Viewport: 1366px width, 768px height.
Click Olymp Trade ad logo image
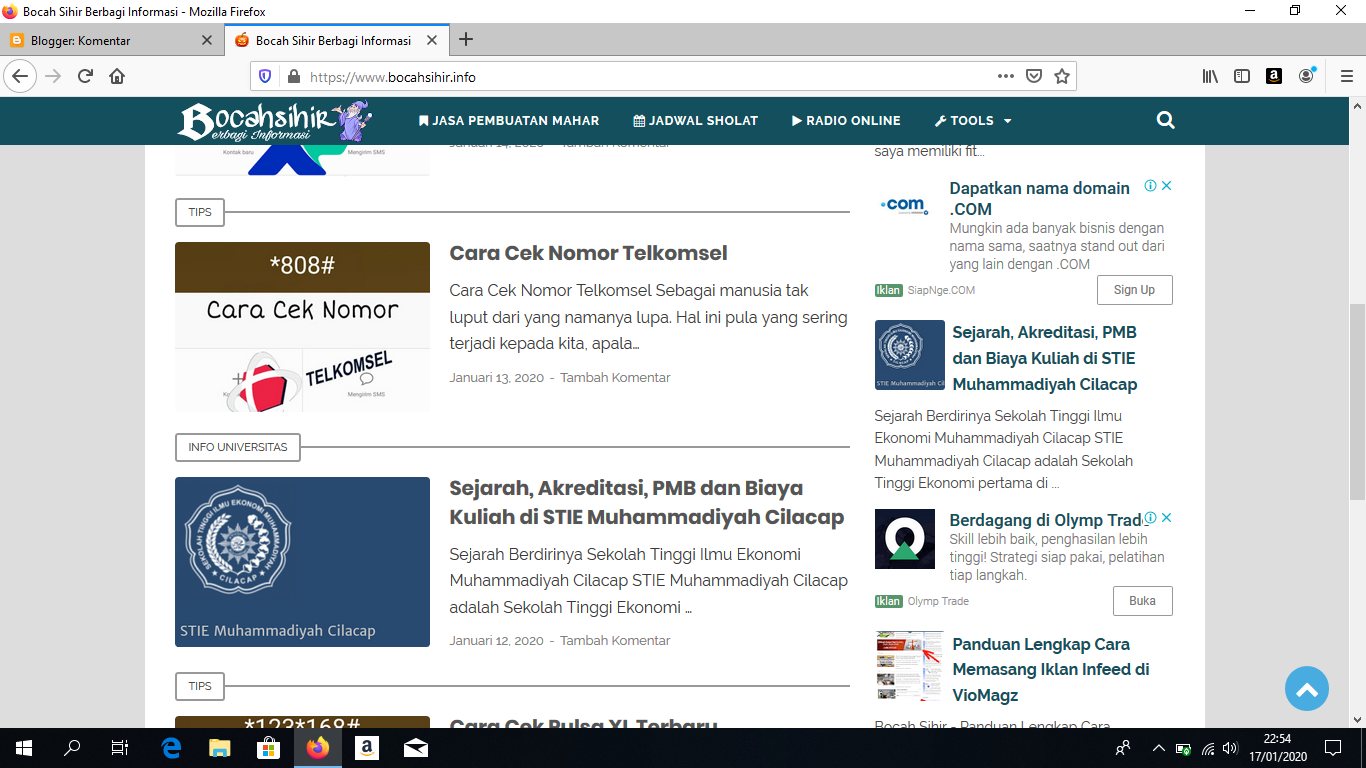(905, 539)
